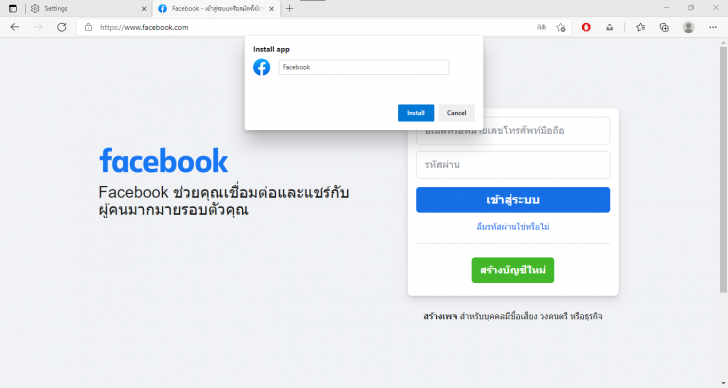
Task: Open the translate page icon
Action: [541, 27]
